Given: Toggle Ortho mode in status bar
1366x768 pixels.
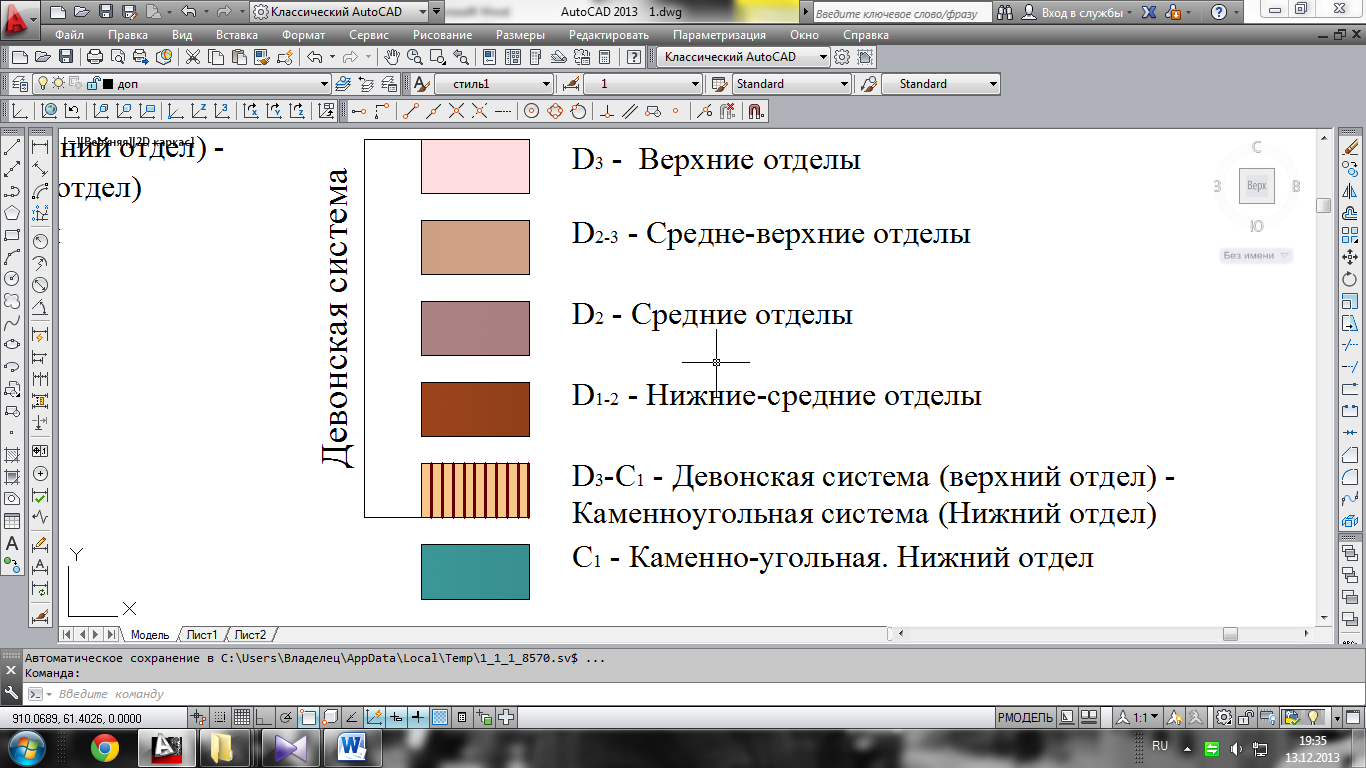Looking at the screenshot, I should pos(264,717).
